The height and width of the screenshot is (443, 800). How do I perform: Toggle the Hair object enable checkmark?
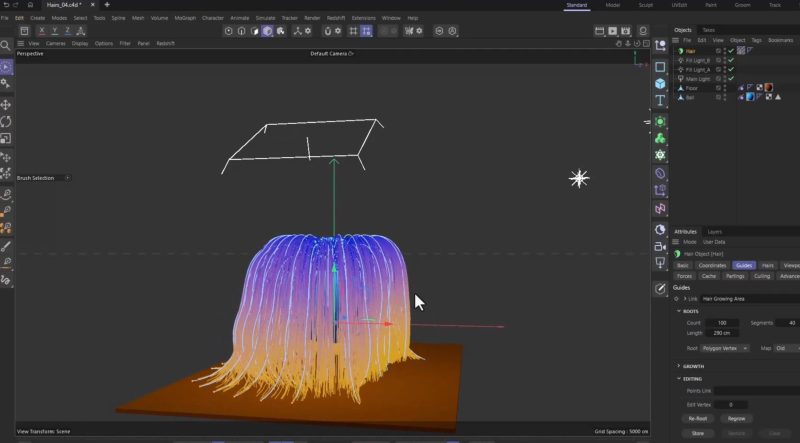click(731, 51)
